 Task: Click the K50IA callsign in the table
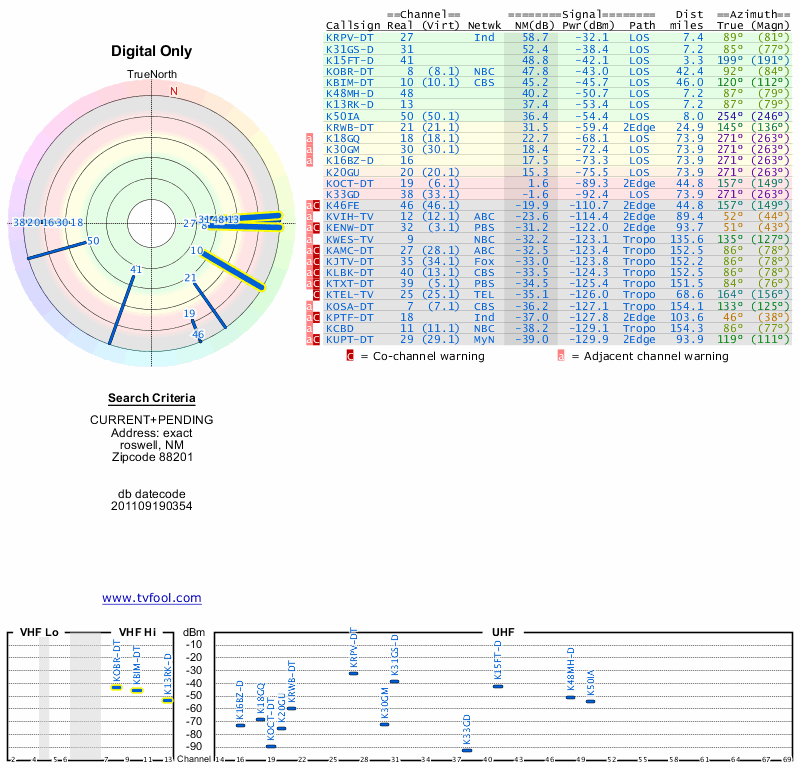346,116
